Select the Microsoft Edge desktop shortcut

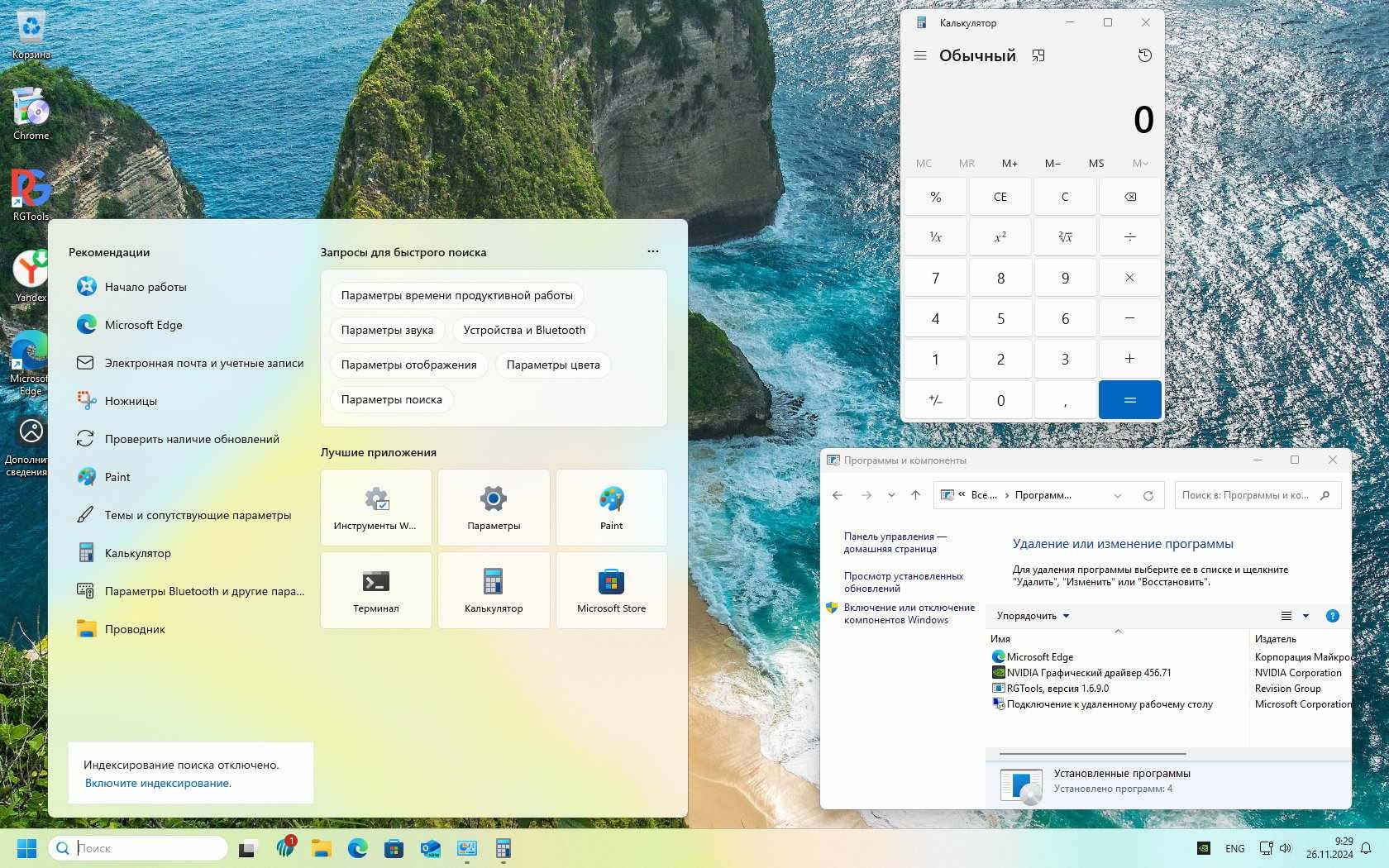30,364
